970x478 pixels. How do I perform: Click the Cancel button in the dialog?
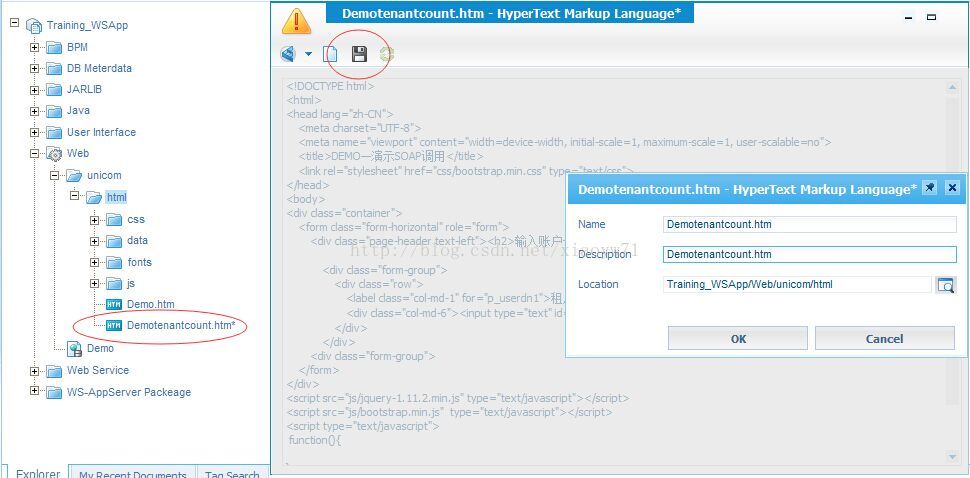885,338
